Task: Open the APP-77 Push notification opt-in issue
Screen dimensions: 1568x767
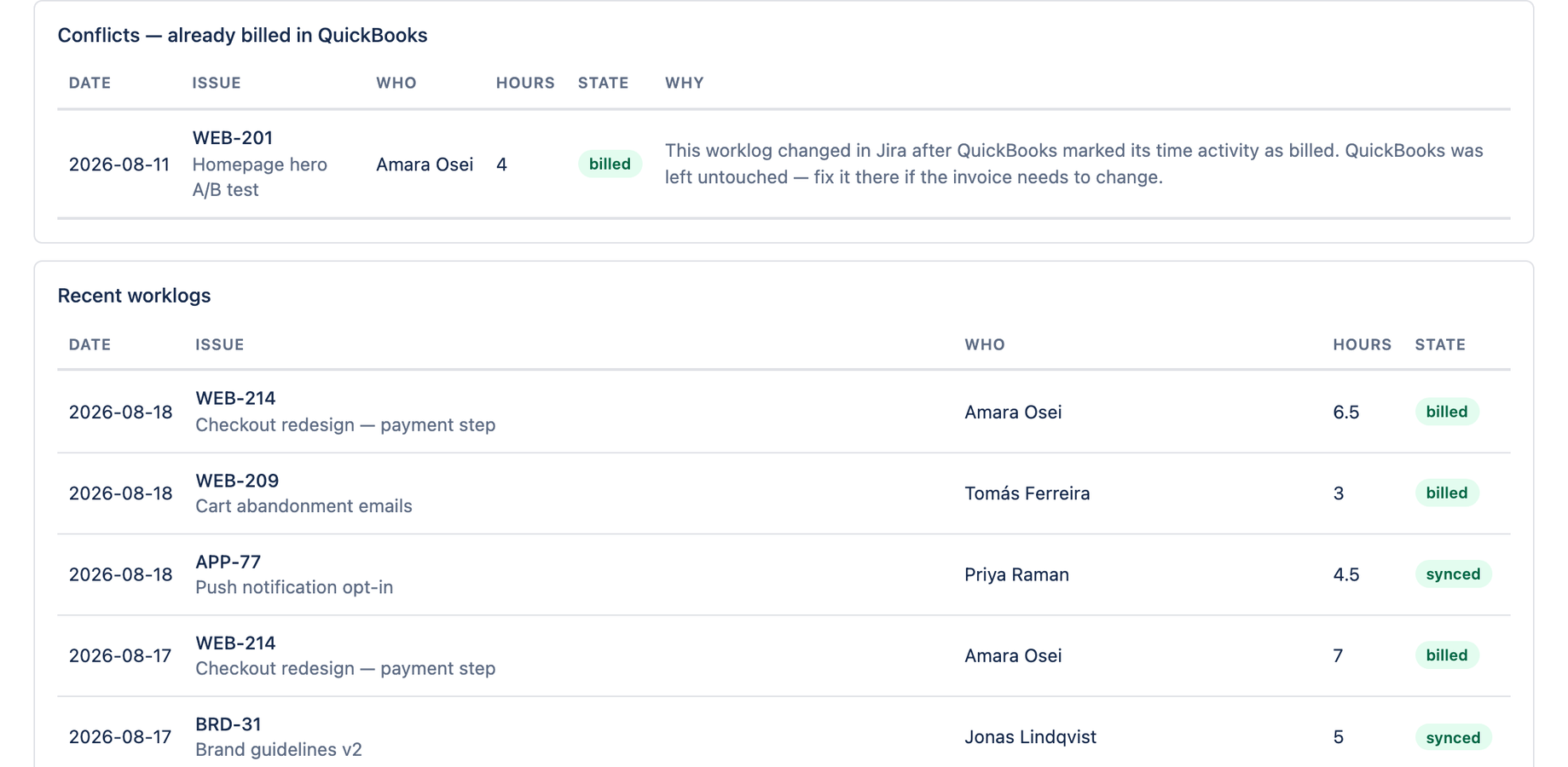Action: pos(228,562)
